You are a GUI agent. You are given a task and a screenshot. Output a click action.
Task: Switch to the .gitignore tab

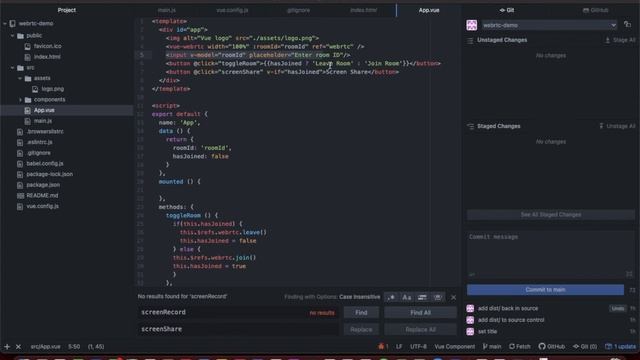298,10
